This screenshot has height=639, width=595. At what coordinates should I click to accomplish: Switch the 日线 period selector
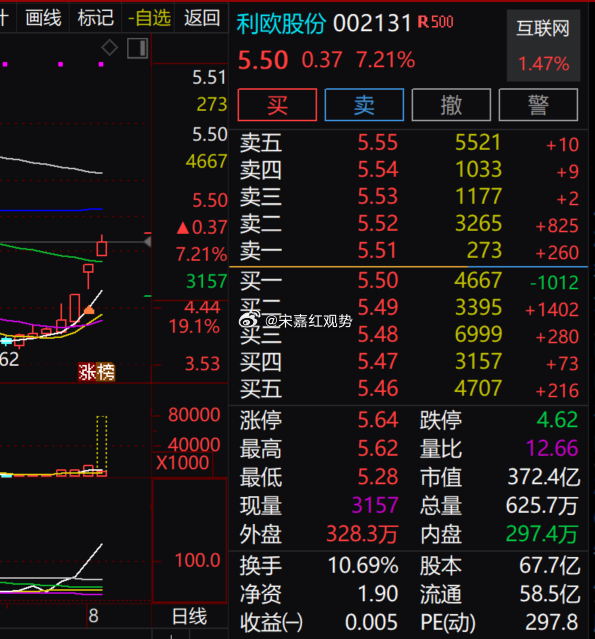pos(190,616)
